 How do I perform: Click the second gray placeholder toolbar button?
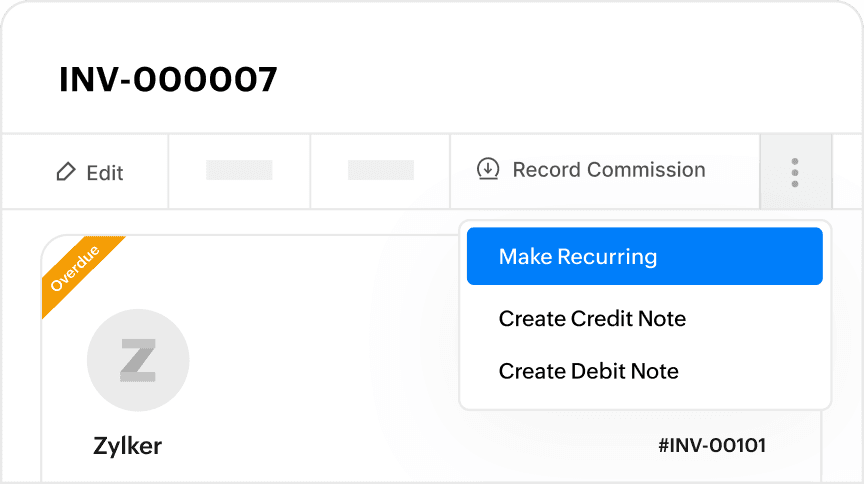coord(381,170)
